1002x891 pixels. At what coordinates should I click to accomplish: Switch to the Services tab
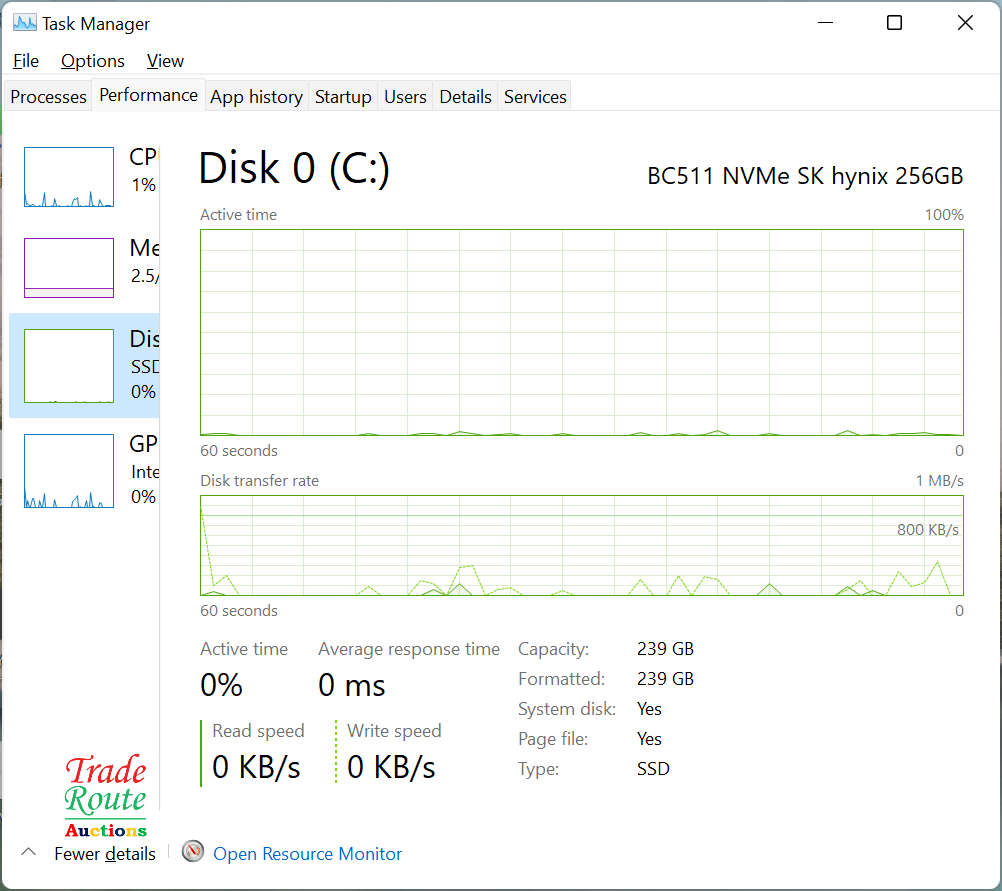coord(535,97)
